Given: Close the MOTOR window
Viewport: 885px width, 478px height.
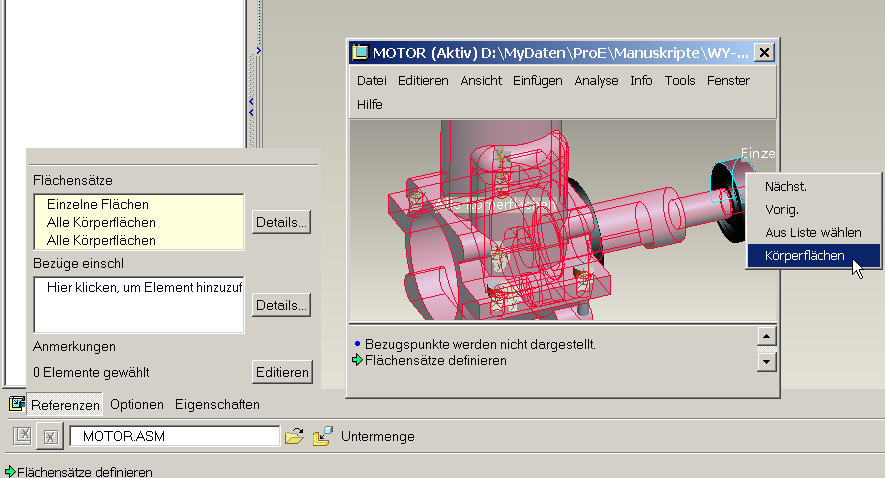Looking at the screenshot, I should pyautogui.click(x=764, y=52).
